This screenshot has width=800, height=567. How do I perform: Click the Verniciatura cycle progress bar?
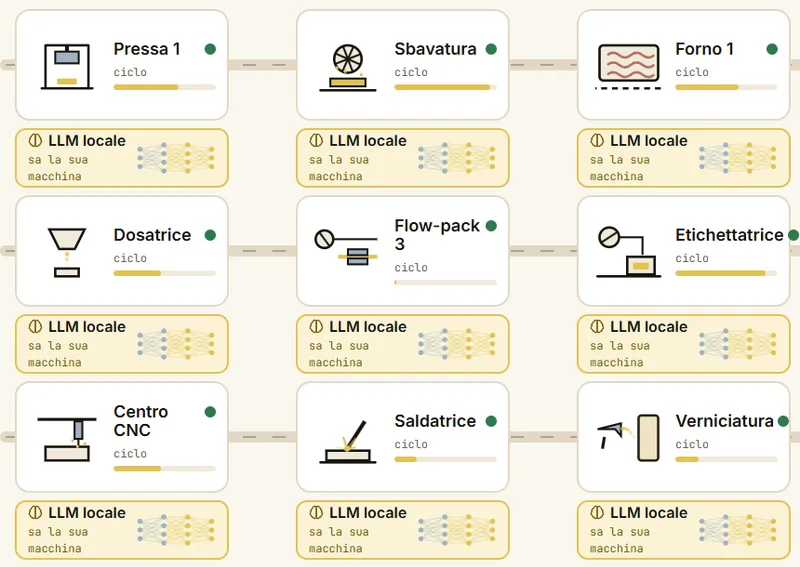(727, 459)
